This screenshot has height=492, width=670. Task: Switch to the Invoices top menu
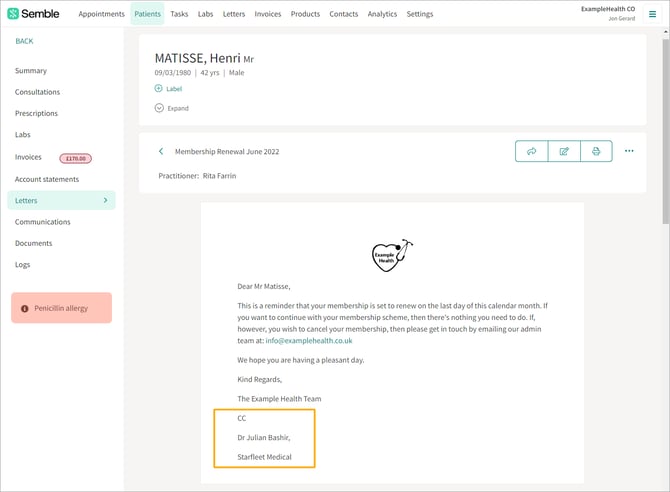[x=267, y=14]
